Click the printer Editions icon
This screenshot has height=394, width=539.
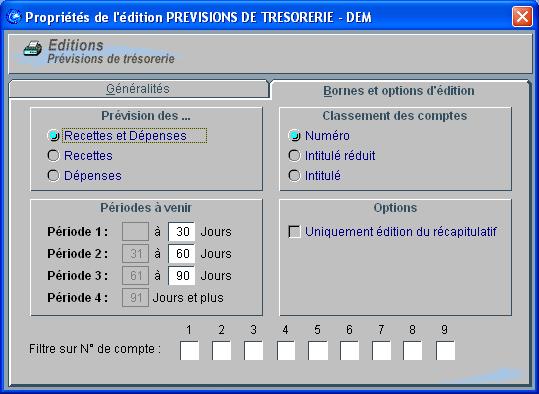tap(32, 50)
